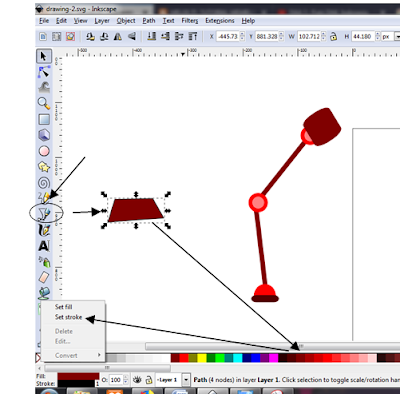Toggle the current layer lock
This screenshot has height=394, width=400.
click(148, 380)
